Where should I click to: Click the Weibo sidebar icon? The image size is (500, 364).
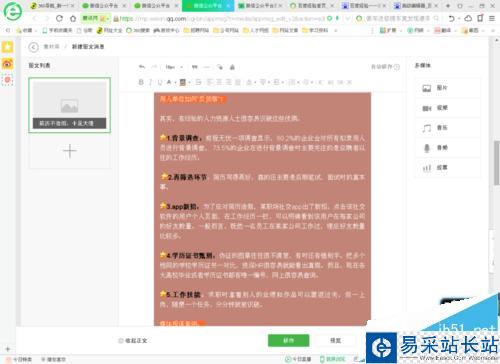pos(7,63)
